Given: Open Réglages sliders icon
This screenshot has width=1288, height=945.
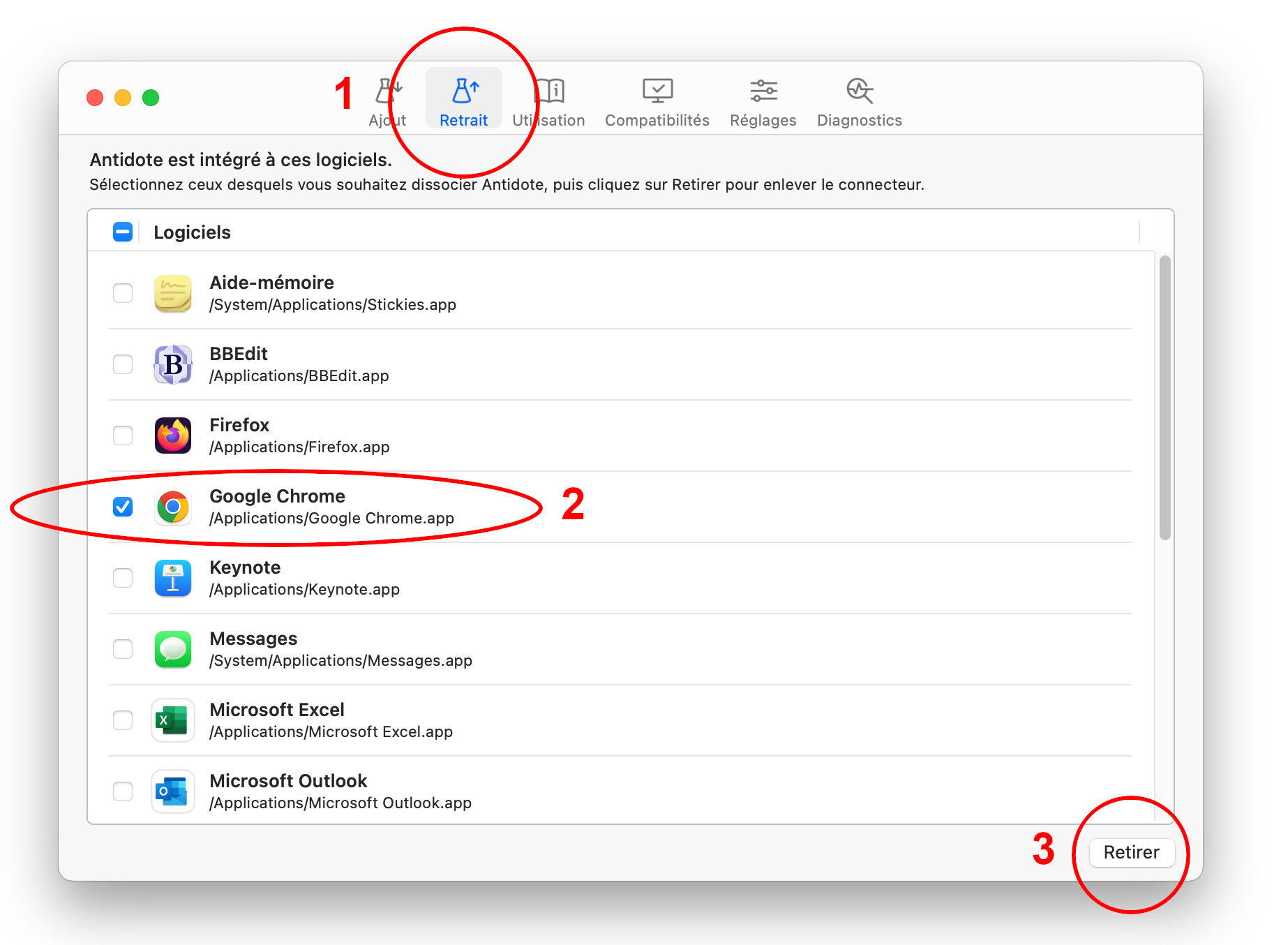Looking at the screenshot, I should pyautogui.click(x=763, y=91).
